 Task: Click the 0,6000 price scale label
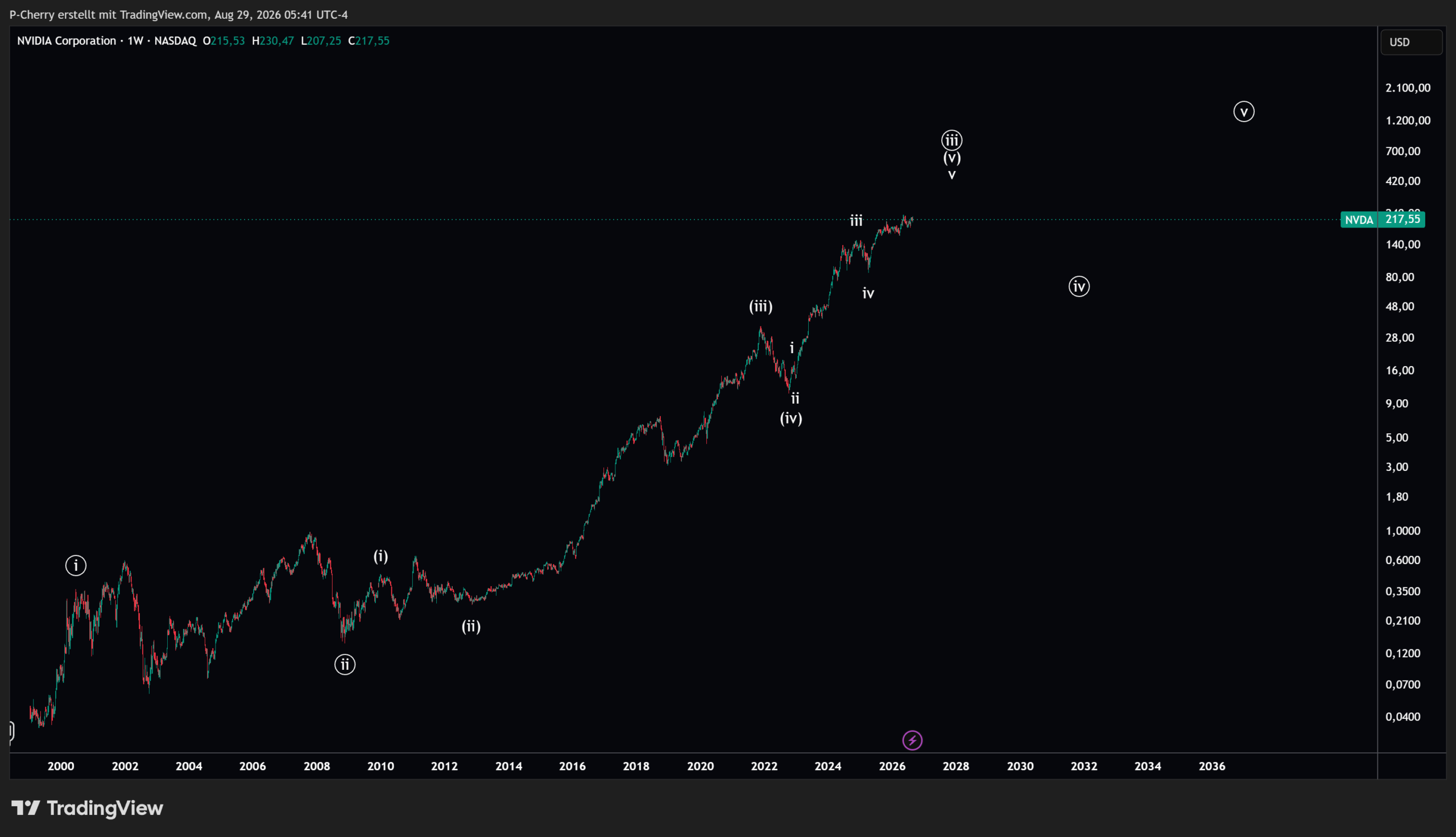click(x=1403, y=560)
